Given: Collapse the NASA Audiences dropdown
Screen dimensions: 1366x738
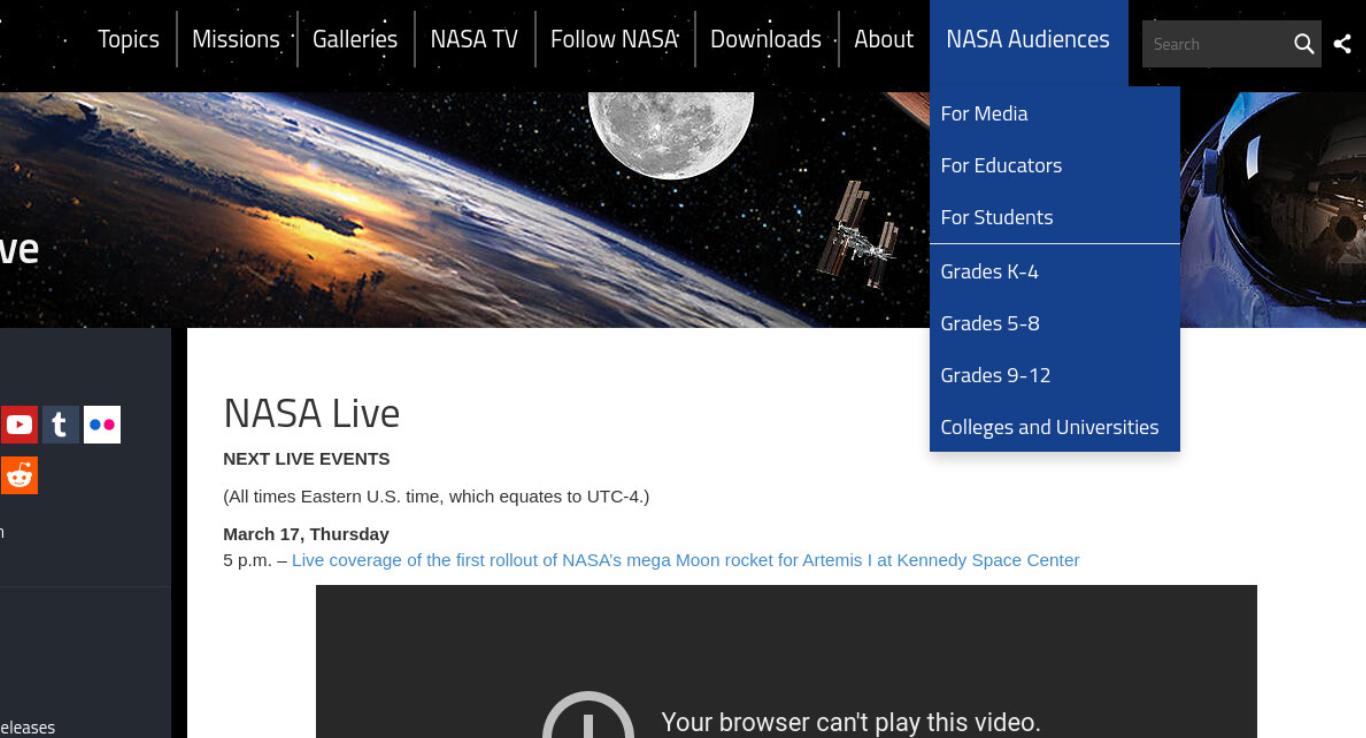Looking at the screenshot, I should pyautogui.click(x=1028, y=39).
